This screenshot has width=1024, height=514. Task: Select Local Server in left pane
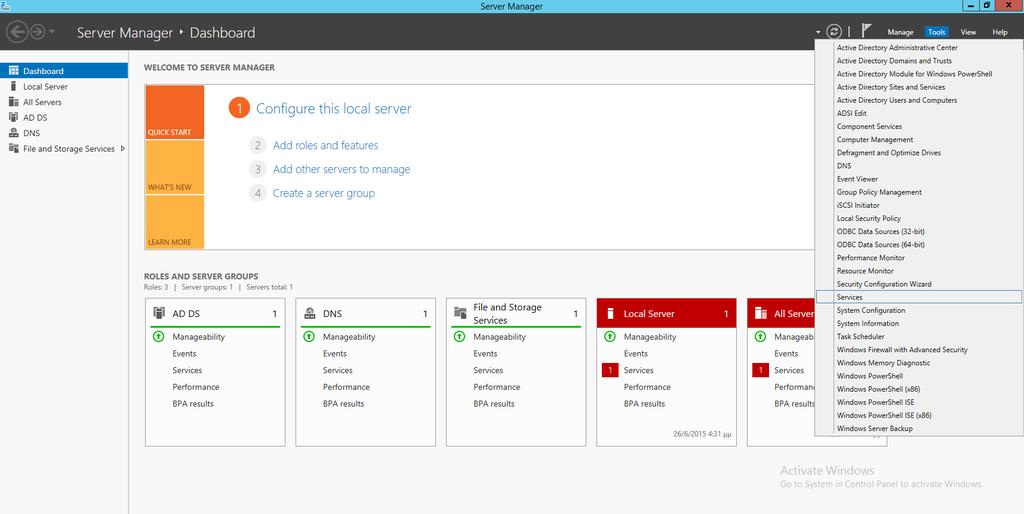click(64, 86)
